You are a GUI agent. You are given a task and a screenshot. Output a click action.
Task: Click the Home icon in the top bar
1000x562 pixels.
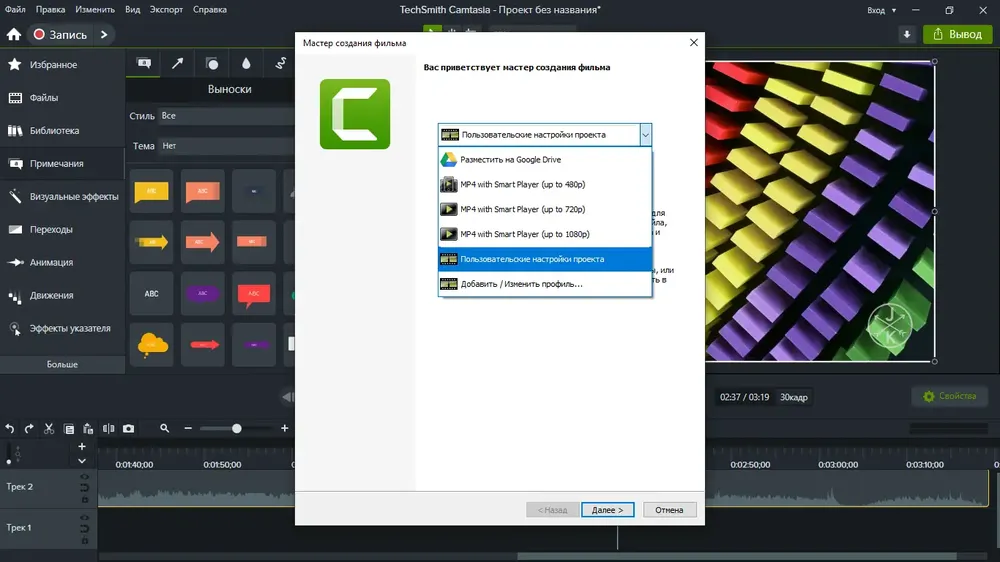point(13,34)
